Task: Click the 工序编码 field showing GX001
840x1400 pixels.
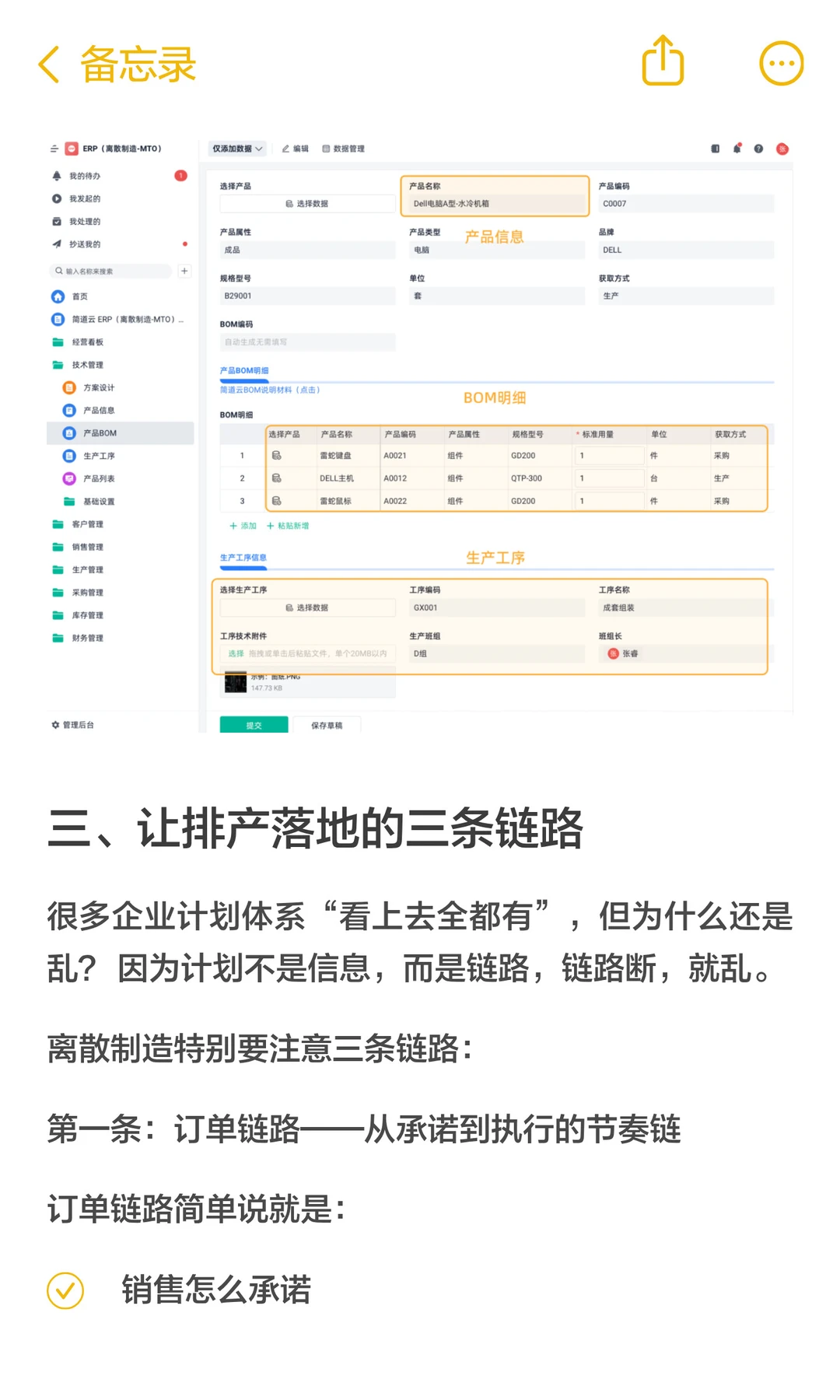Action: (497, 607)
